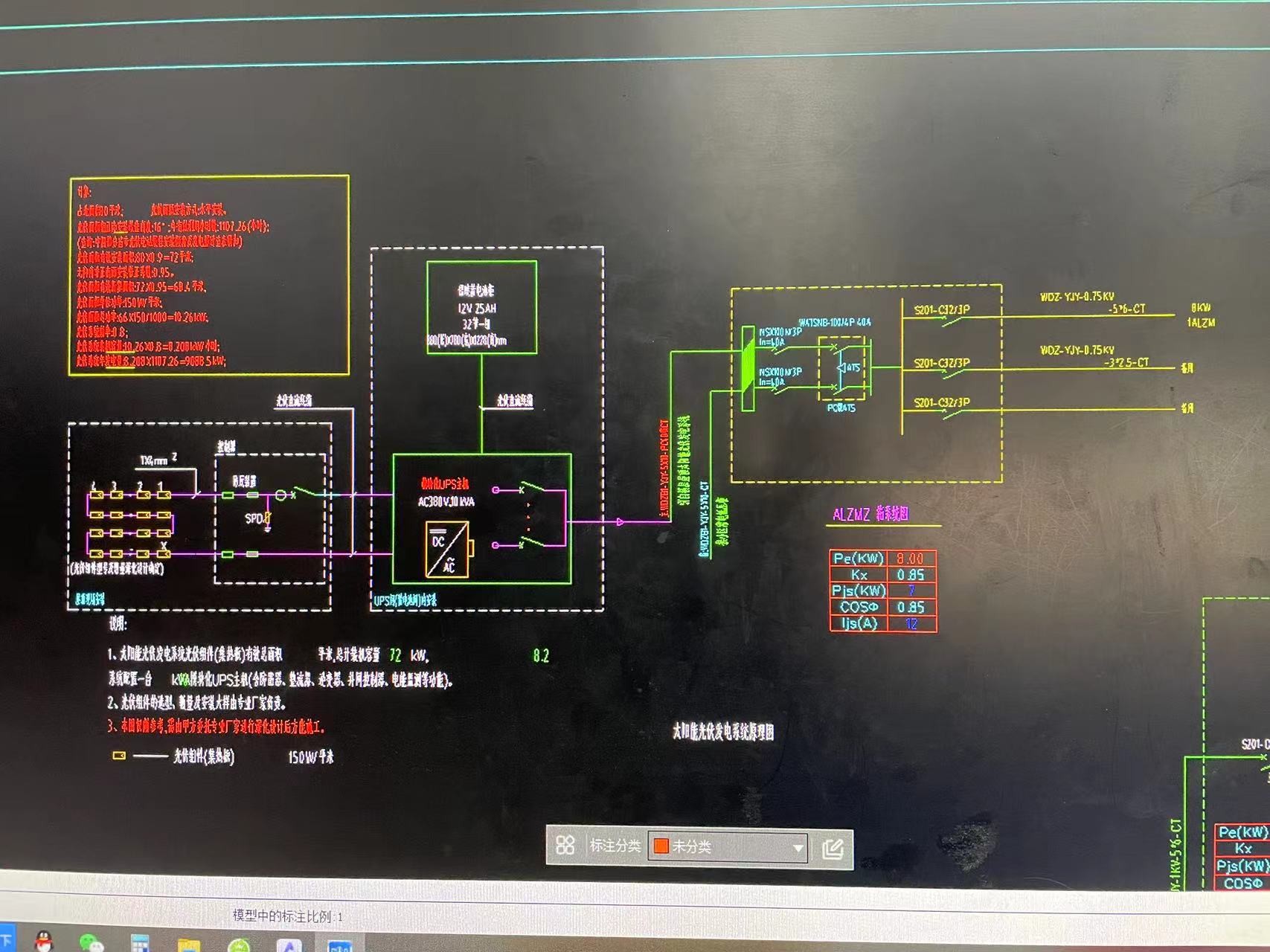1270x952 pixels.
Task: Select the orange 未分类 color swatch
Action: pos(661,846)
